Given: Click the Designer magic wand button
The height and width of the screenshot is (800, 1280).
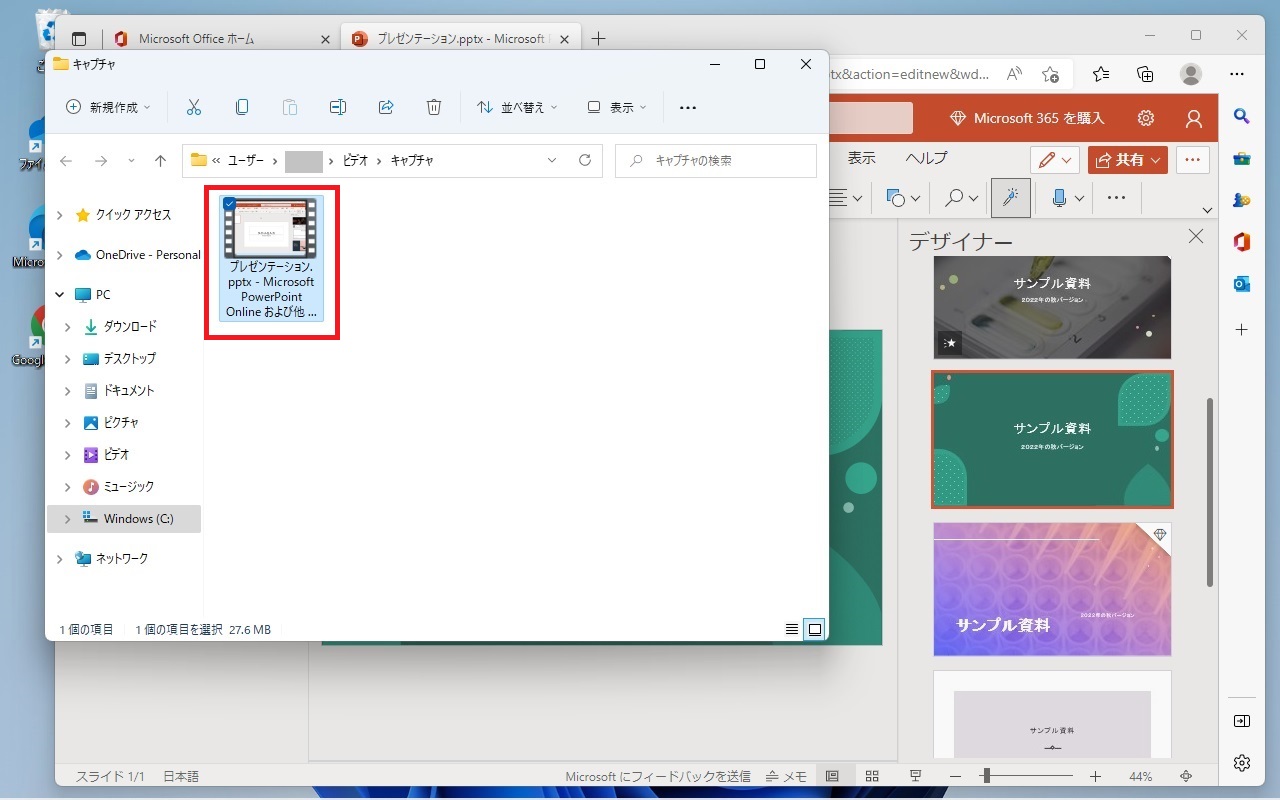Looking at the screenshot, I should (x=1010, y=198).
